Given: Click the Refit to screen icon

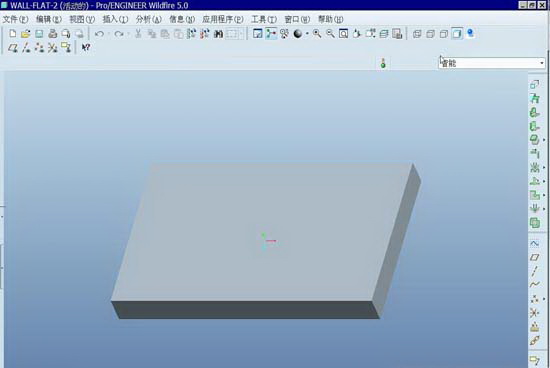Looking at the screenshot, I should pyautogui.click(x=343, y=34).
